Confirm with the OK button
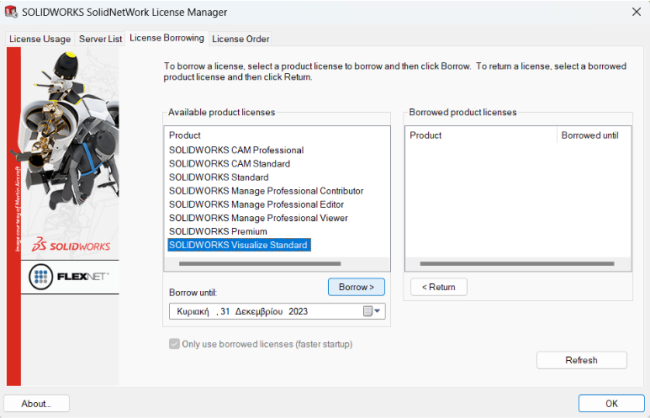This screenshot has width=650, height=418. [x=610, y=403]
